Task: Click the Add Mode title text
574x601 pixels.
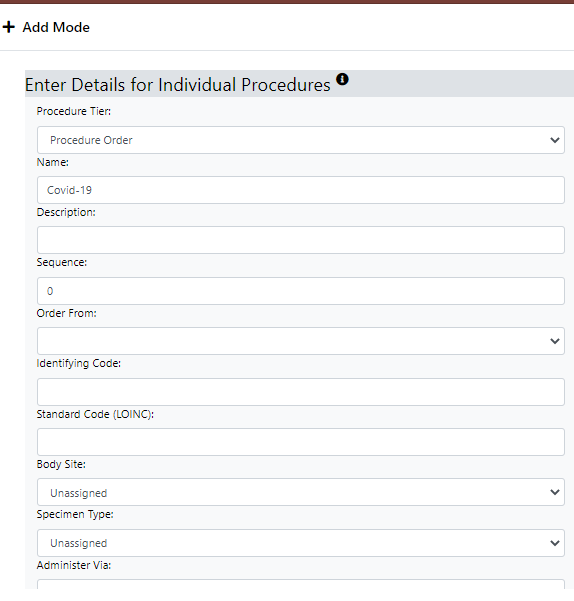Action: point(56,27)
